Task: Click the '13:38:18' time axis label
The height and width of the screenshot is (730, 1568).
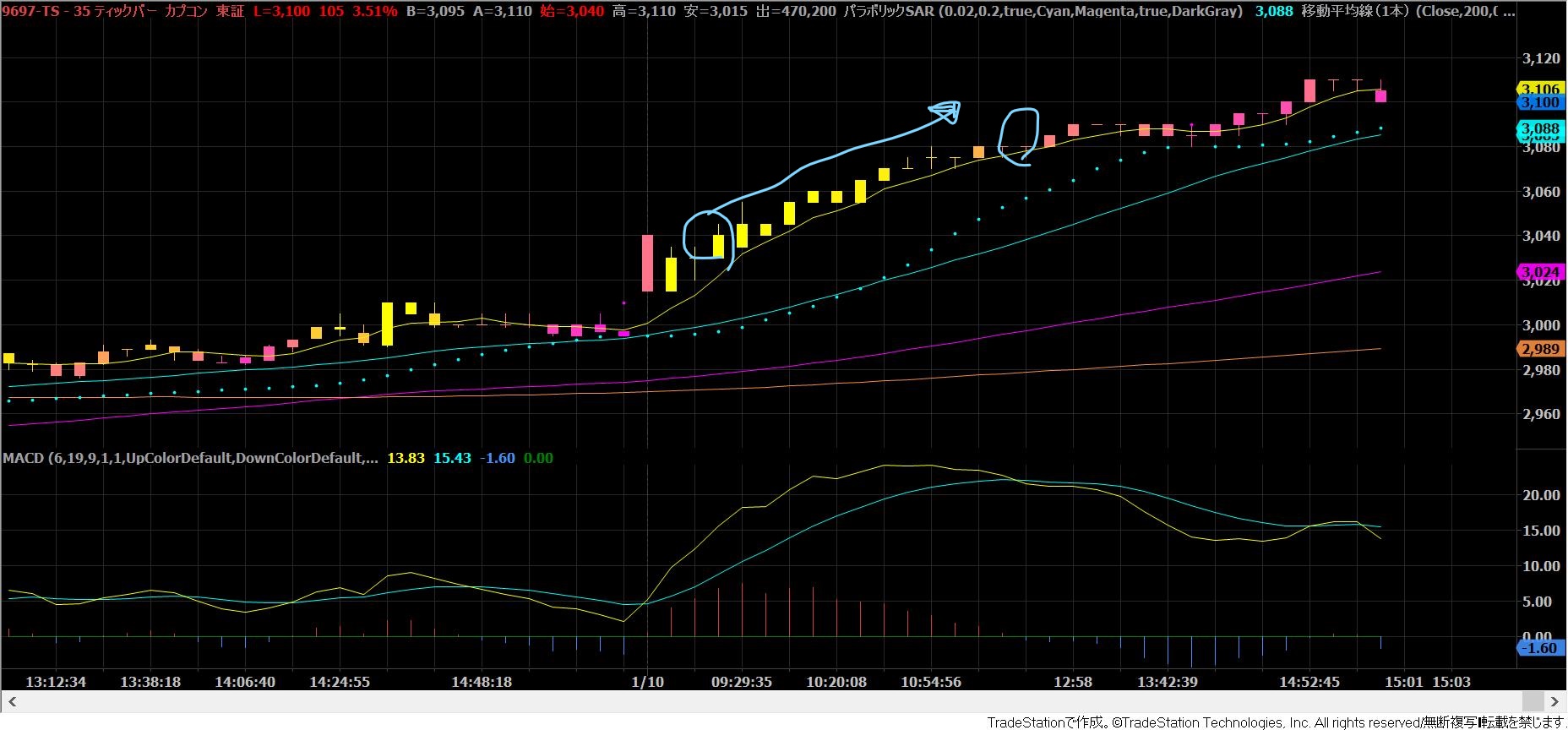Action: tap(150, 682)
